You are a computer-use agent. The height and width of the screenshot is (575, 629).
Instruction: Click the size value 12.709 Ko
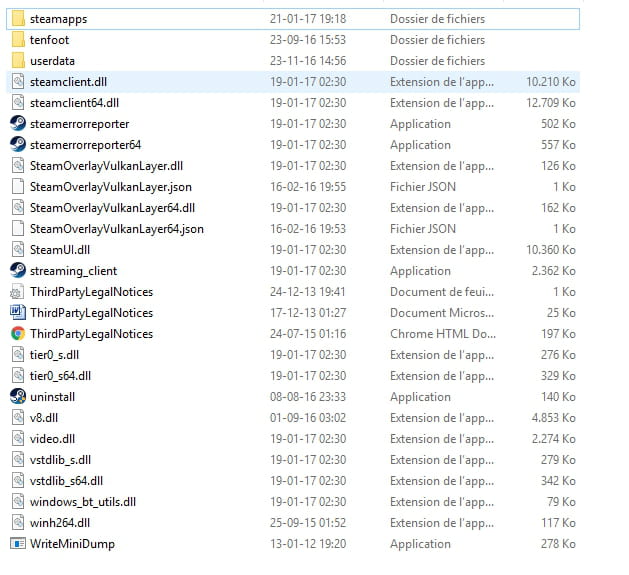tap(551, 103)
